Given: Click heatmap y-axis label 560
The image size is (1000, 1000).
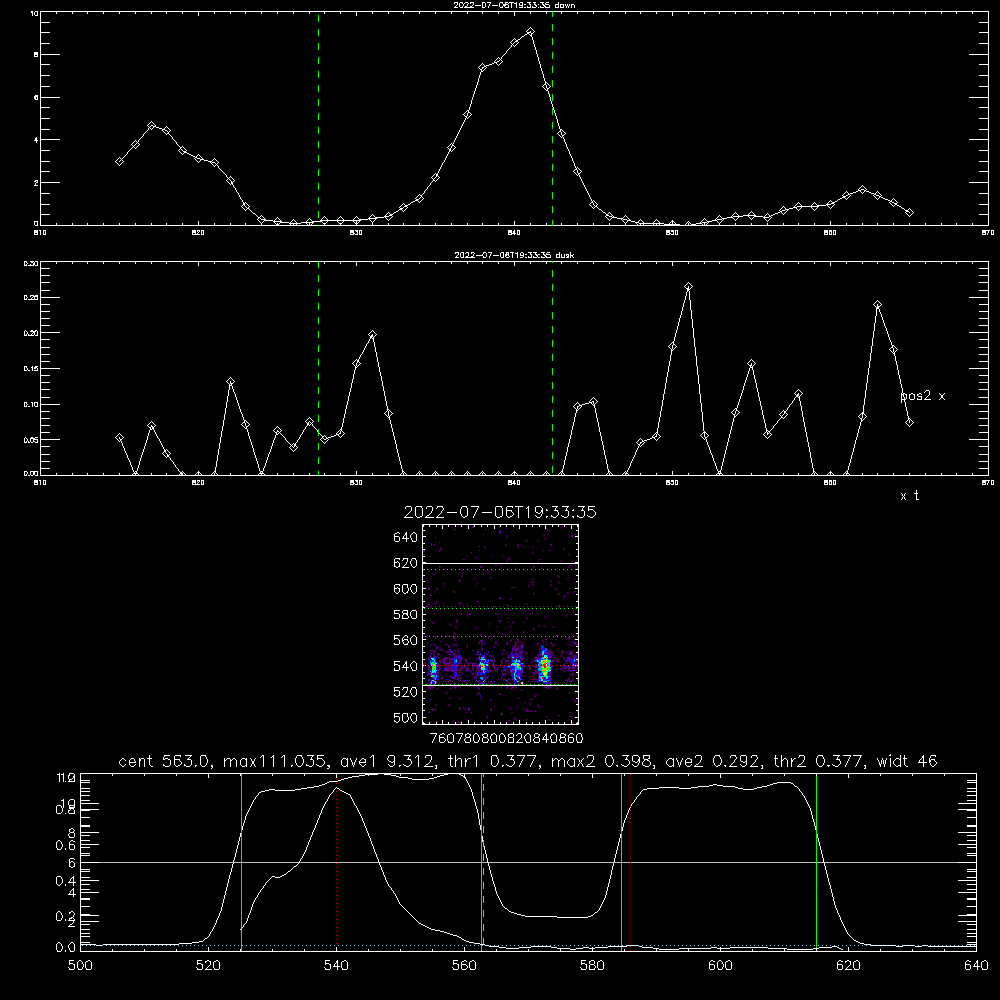Looking at the screenshot, I should (x=405, y=640).
